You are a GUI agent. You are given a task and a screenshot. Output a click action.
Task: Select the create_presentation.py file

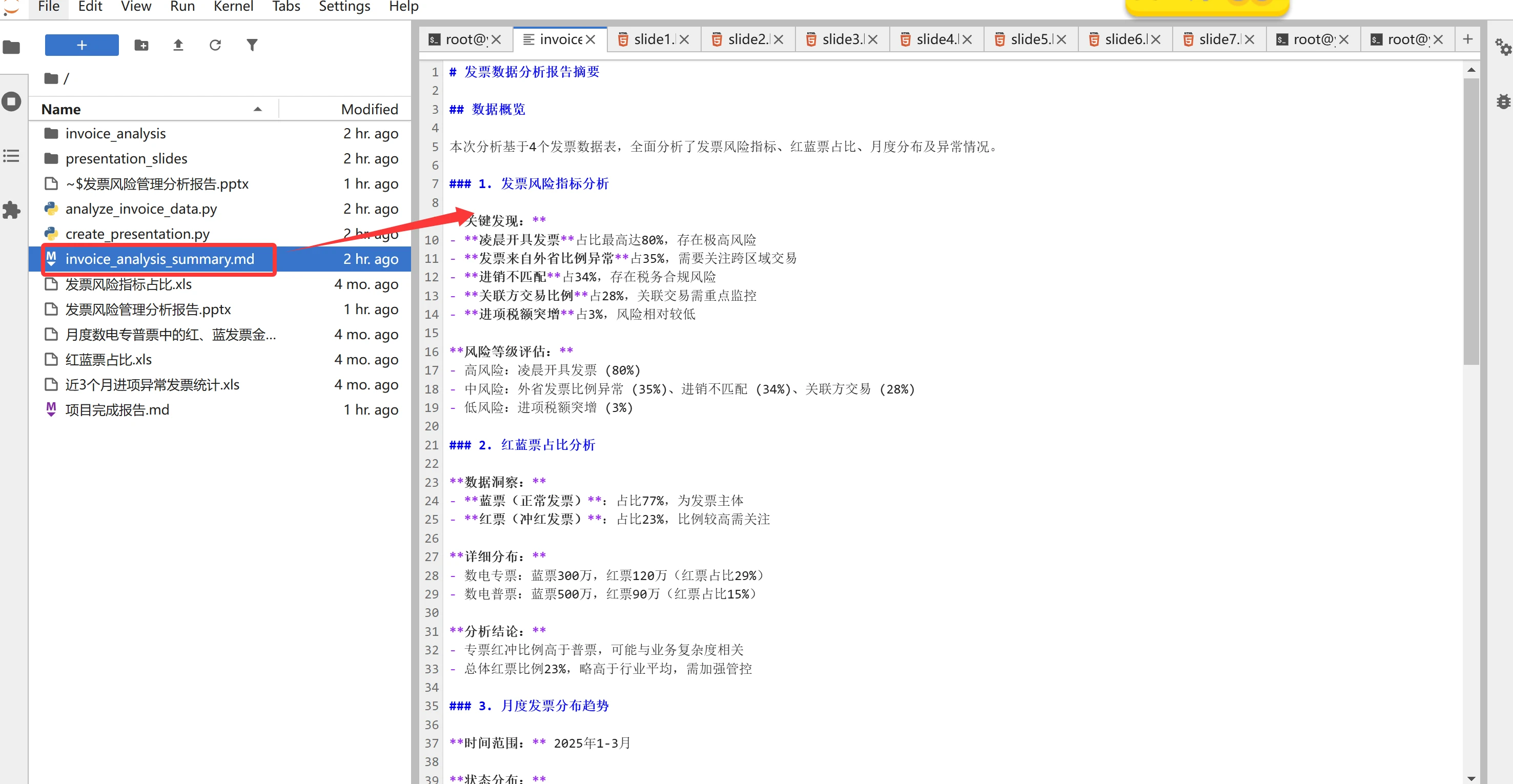point(137,234)
